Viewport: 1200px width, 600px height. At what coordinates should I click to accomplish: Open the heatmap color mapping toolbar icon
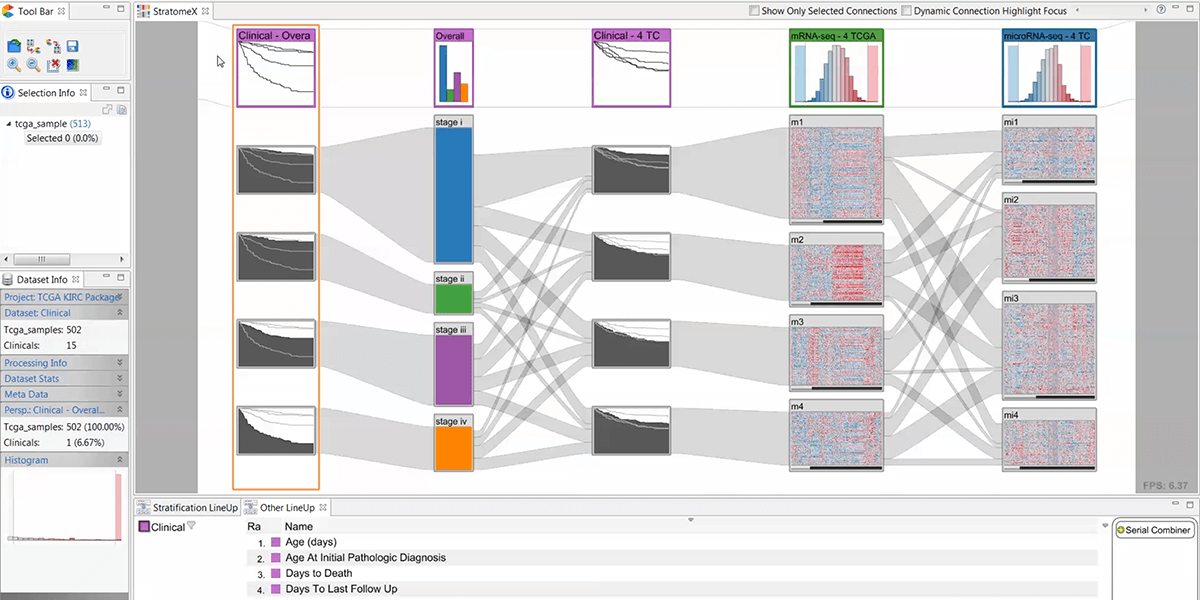(x=71, y=65)
